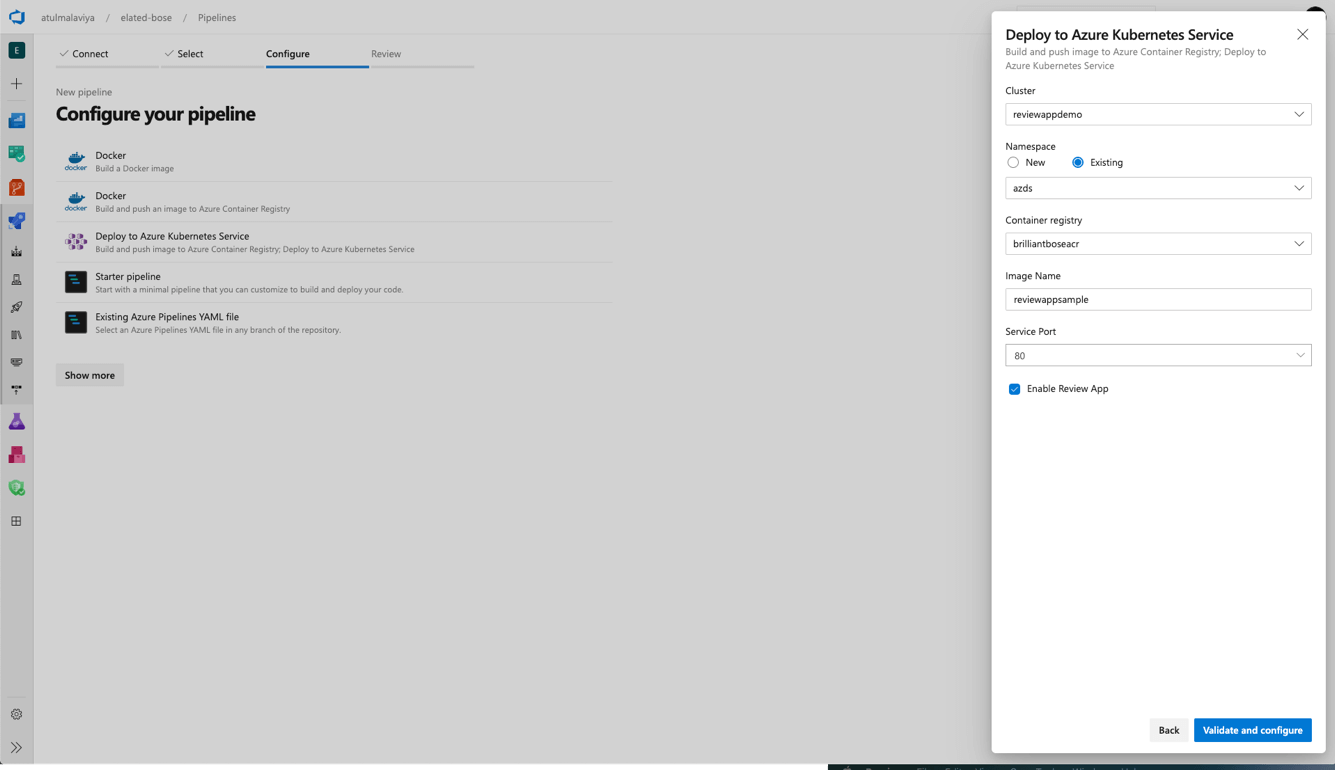This screenshot has height=770, width=1335.
Task: Switch to the Configure step tab
Action: [317, 54]
